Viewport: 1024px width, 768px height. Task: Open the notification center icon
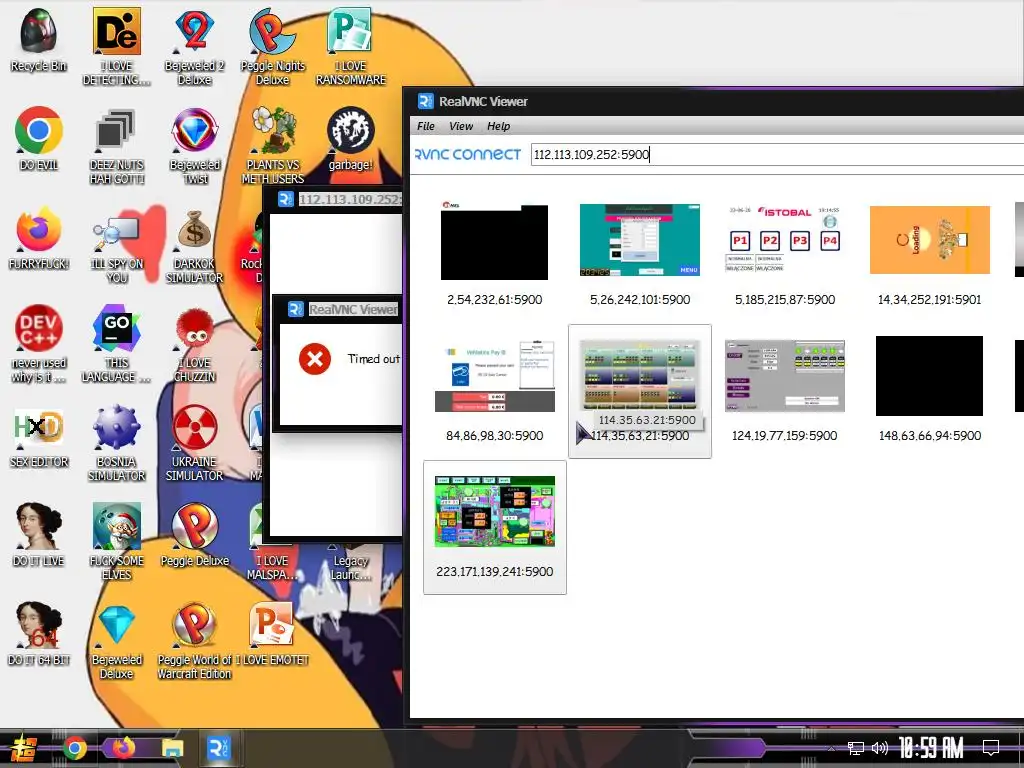[991, 747]
